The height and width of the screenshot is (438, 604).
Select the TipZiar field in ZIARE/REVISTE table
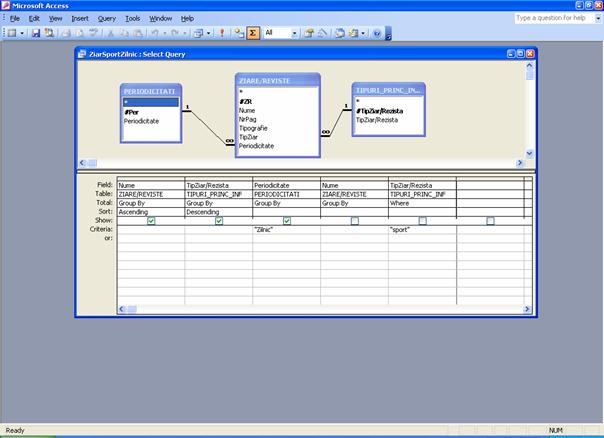(252, 137)
